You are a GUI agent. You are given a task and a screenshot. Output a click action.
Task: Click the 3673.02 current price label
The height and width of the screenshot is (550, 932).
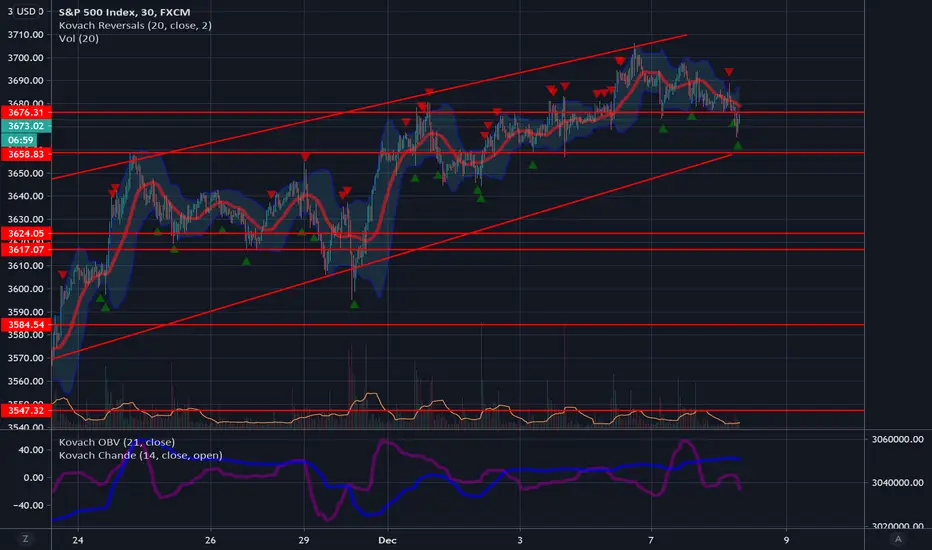26,126
